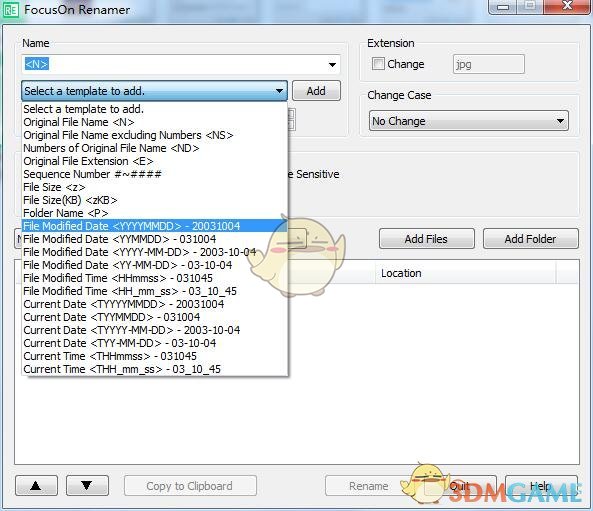Choose 'Select a template to add.' list entry
This screenshot has height=511, width=593.
pyautogui.click(x=154, y=109)
